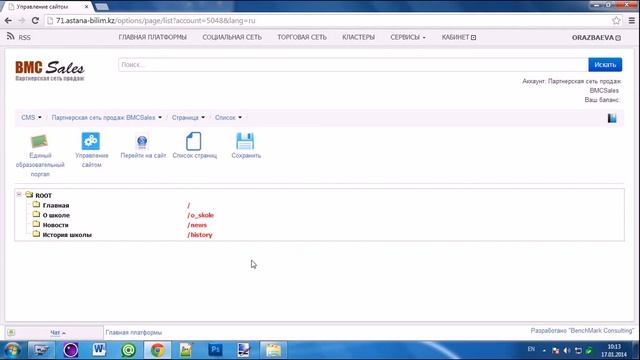Open a new browser tab

102,7
